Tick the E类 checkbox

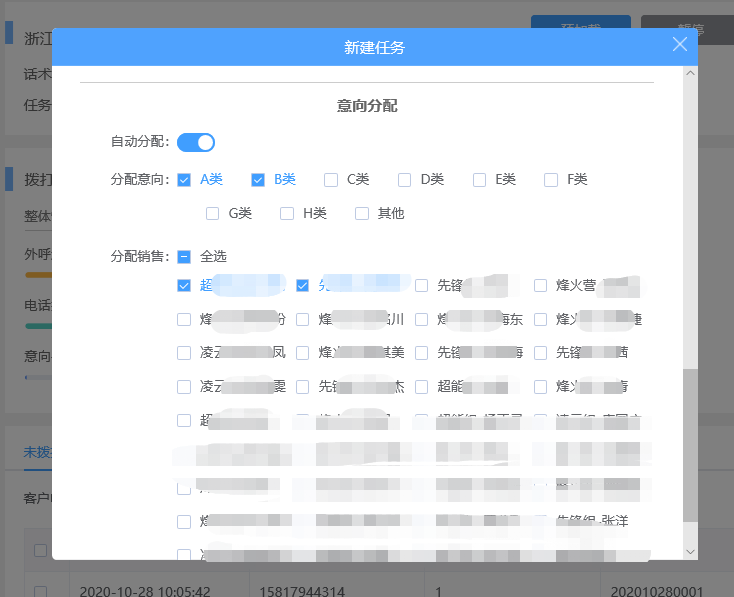coord(479,180)
